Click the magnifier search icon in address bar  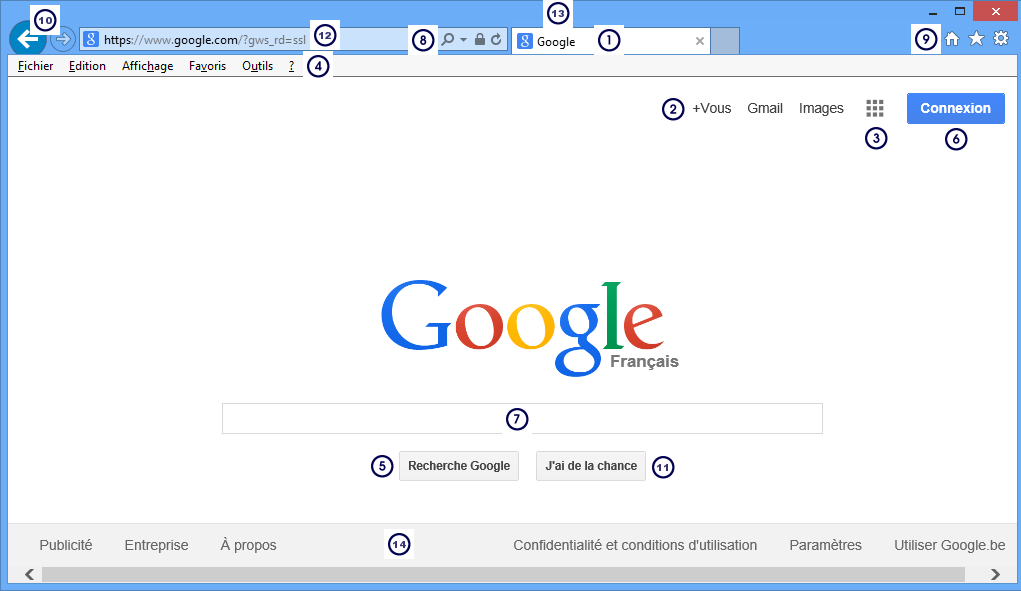pos(448,40)
